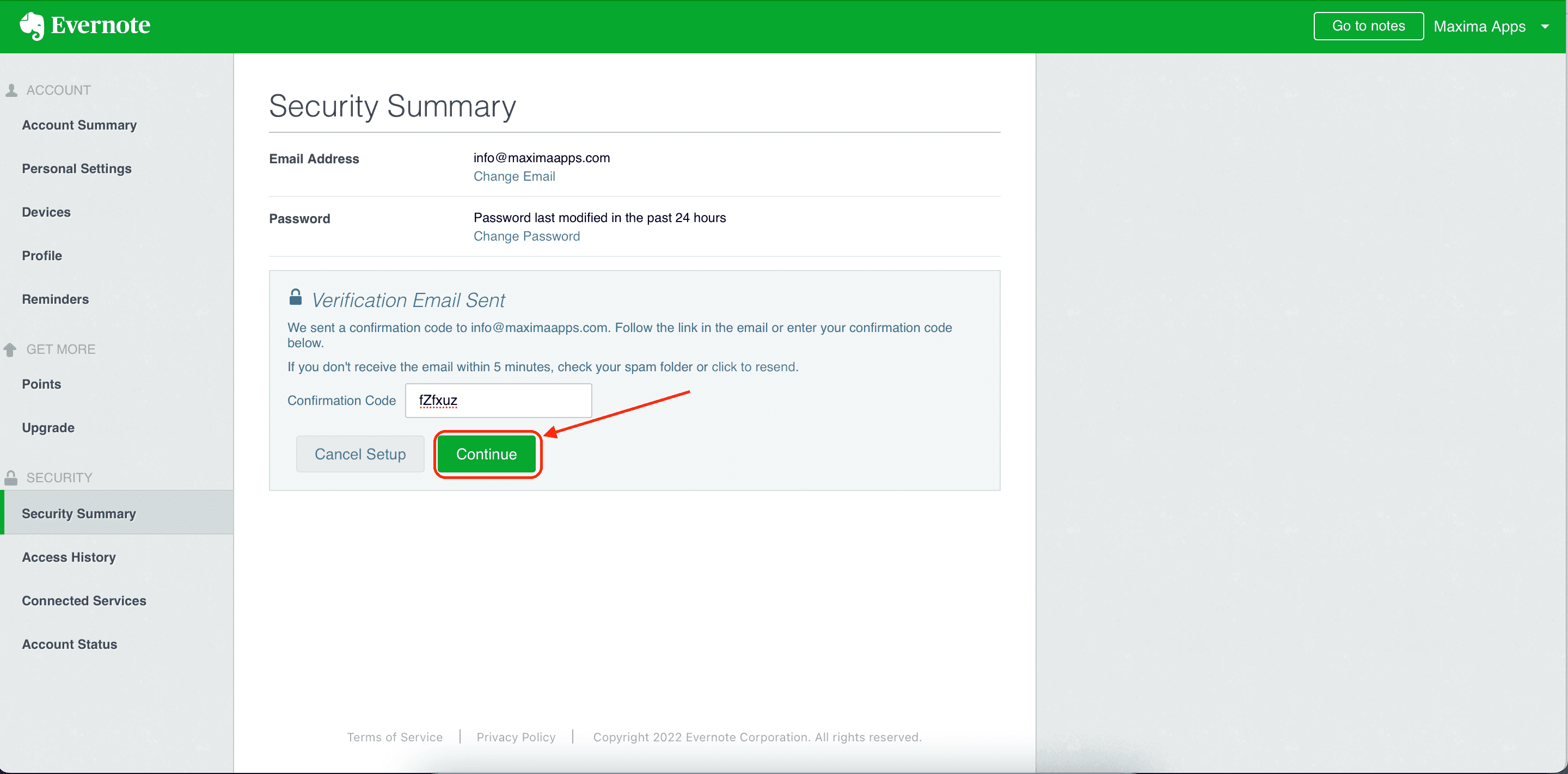Open the Reminders settings
The height and width of the screenshot is (774, 1568).
coord(56,299)
